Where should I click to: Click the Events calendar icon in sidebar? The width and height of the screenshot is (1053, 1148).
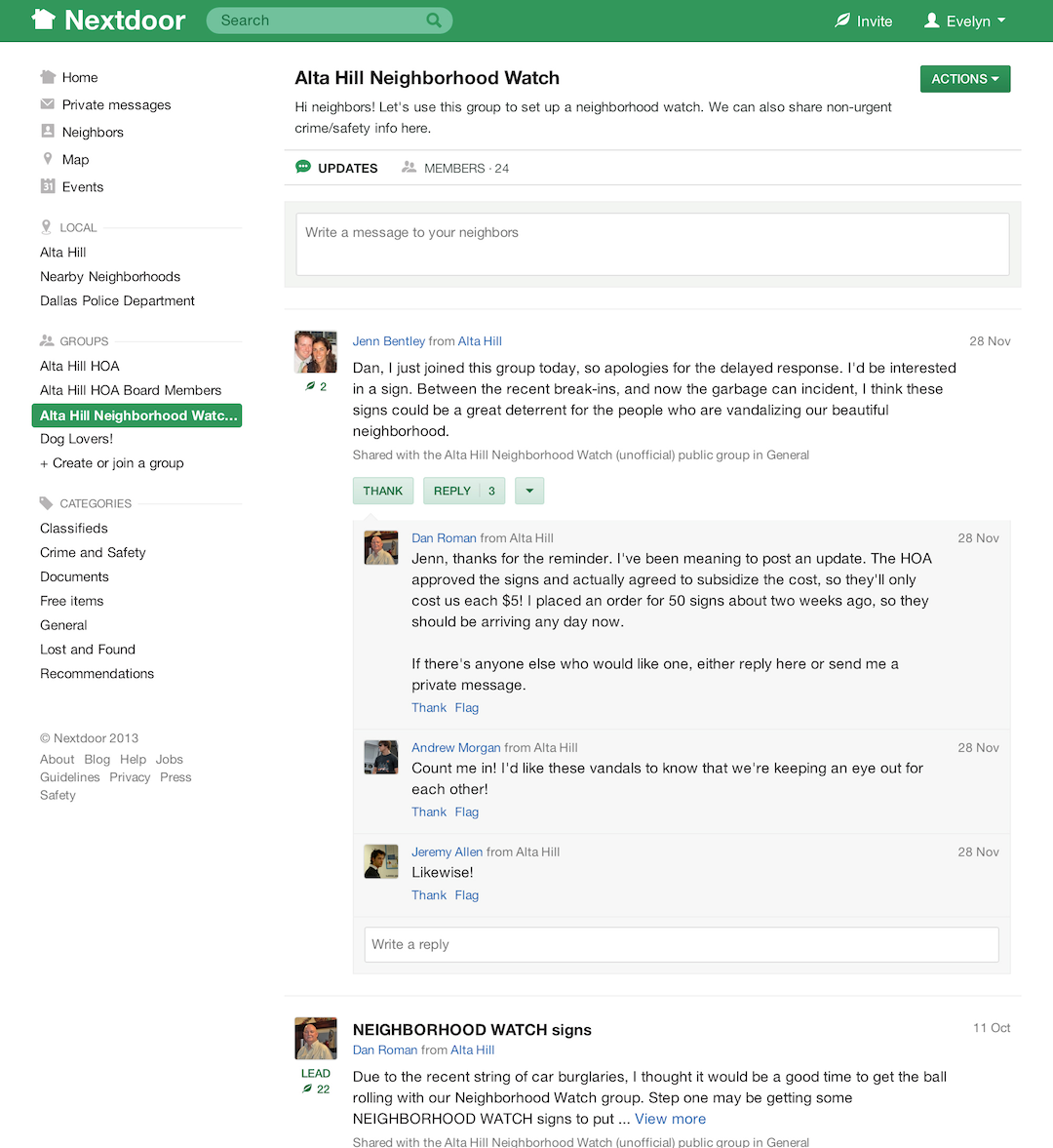click(x=48, y=186)
